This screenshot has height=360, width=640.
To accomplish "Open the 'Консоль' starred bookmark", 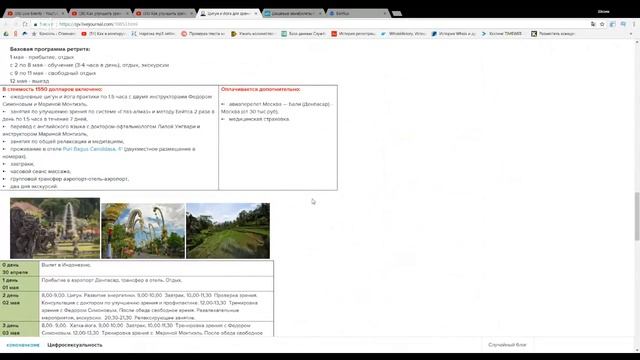I will [53, 34].
